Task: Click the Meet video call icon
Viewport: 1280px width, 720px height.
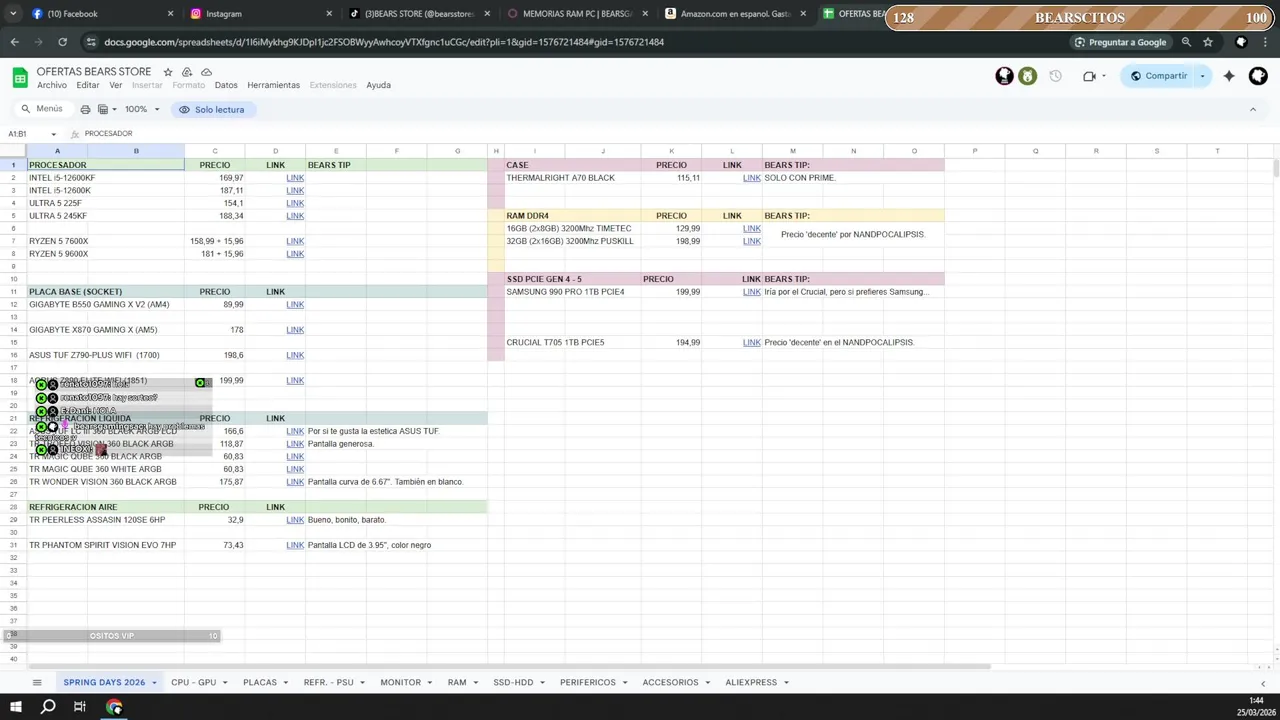Action: 1089,76
